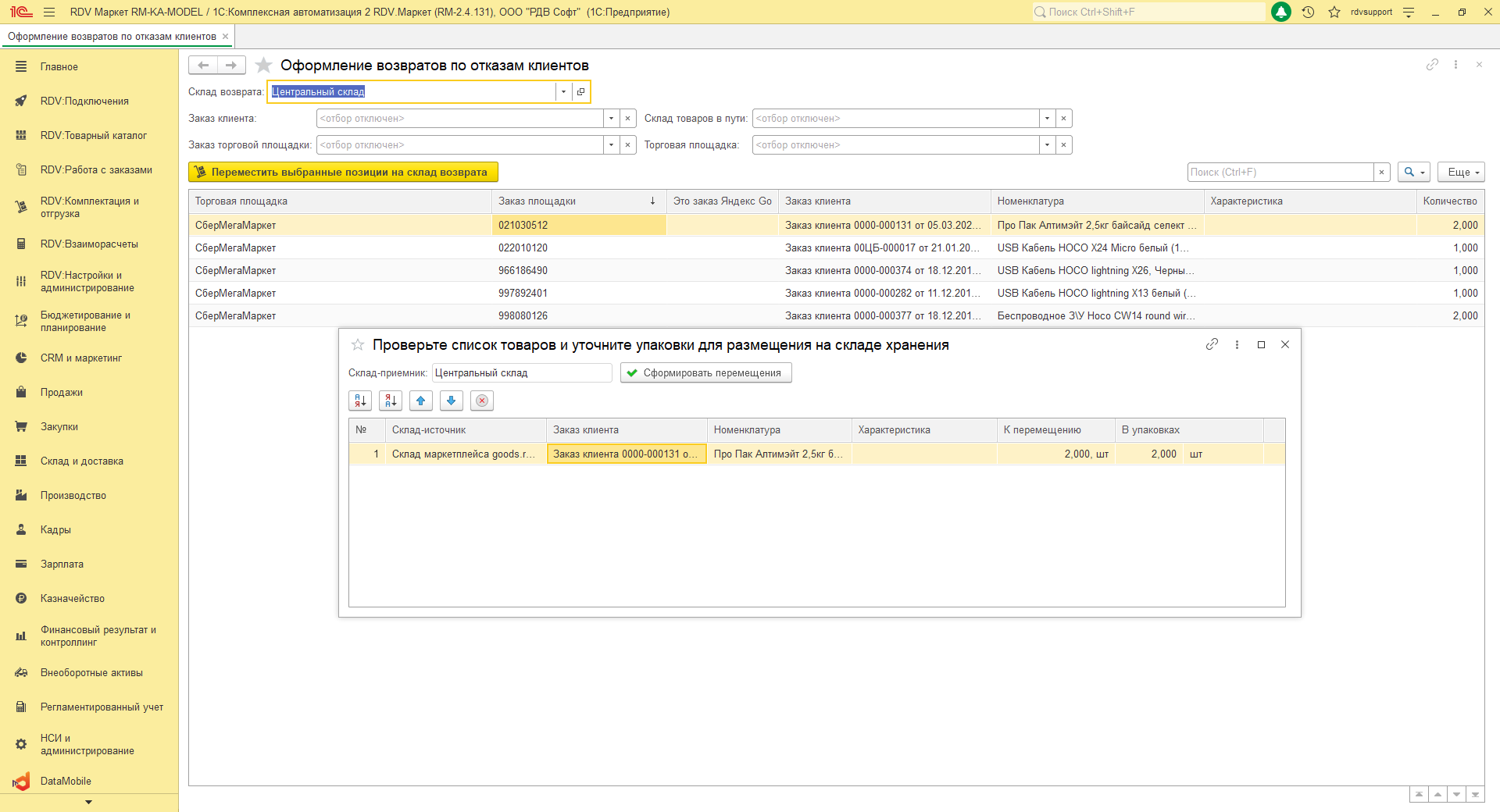Click Сформировать перемещения button
This screenshot has width=1500, height=812.
click(x=705, y=373)
